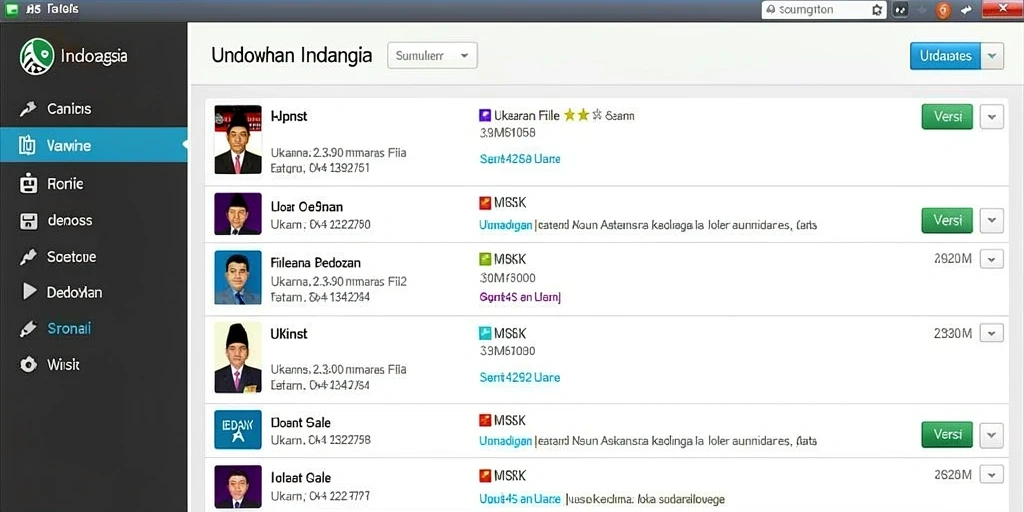Click the search field in the title bar

tap(815, 10)
